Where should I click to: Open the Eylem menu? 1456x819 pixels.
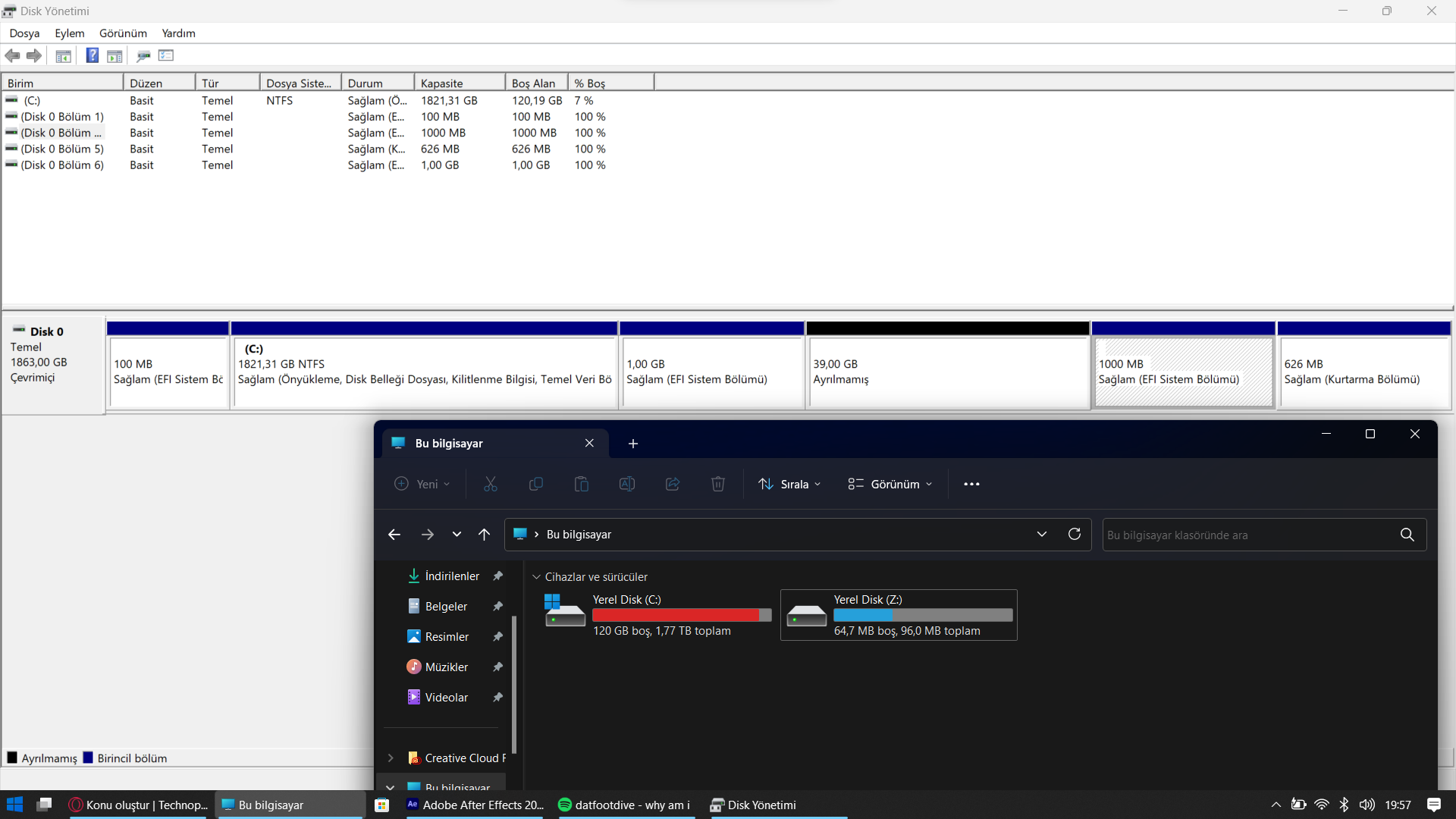pos(69,33)
